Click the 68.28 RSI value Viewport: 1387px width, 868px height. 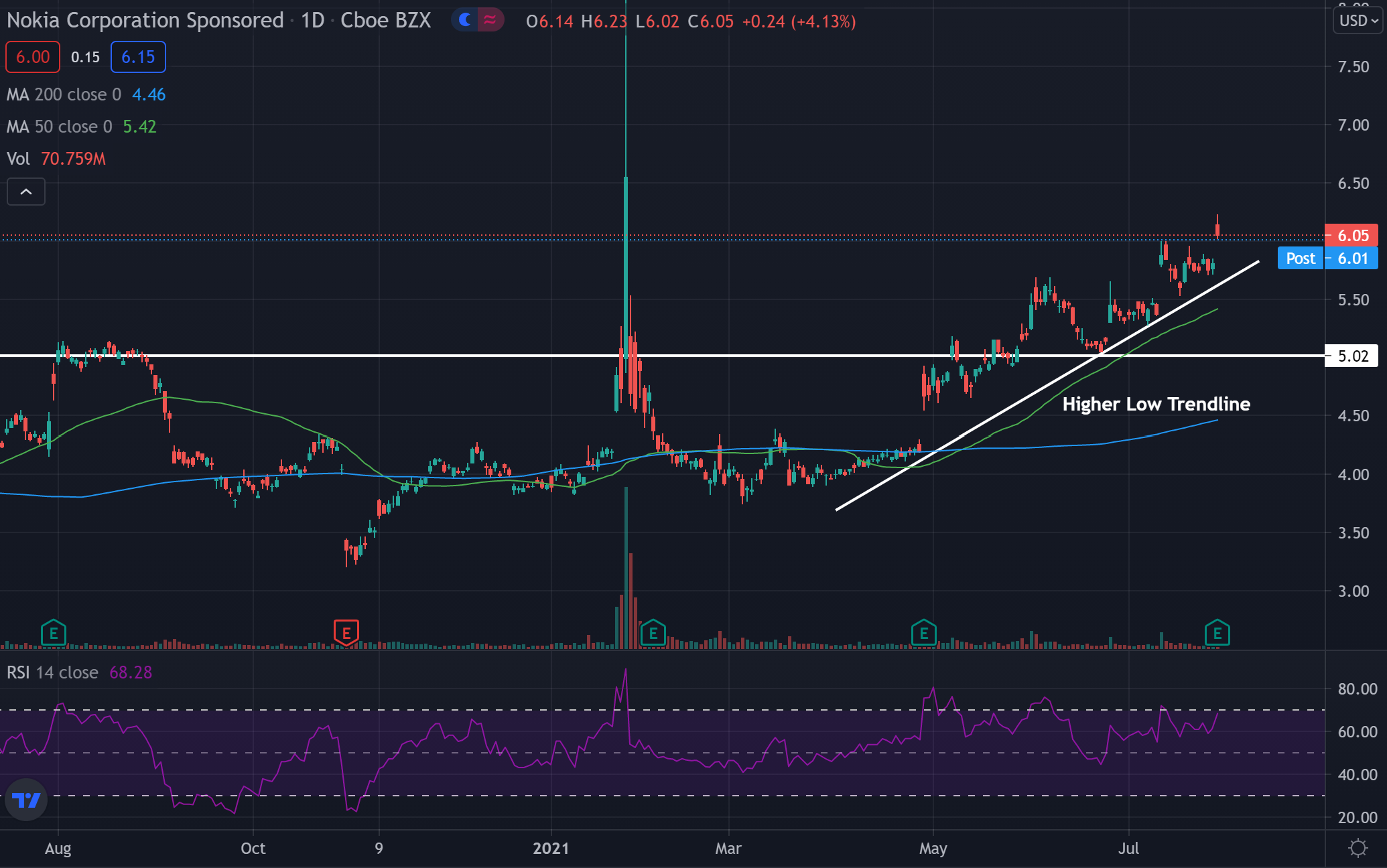(x=131, y=672)
